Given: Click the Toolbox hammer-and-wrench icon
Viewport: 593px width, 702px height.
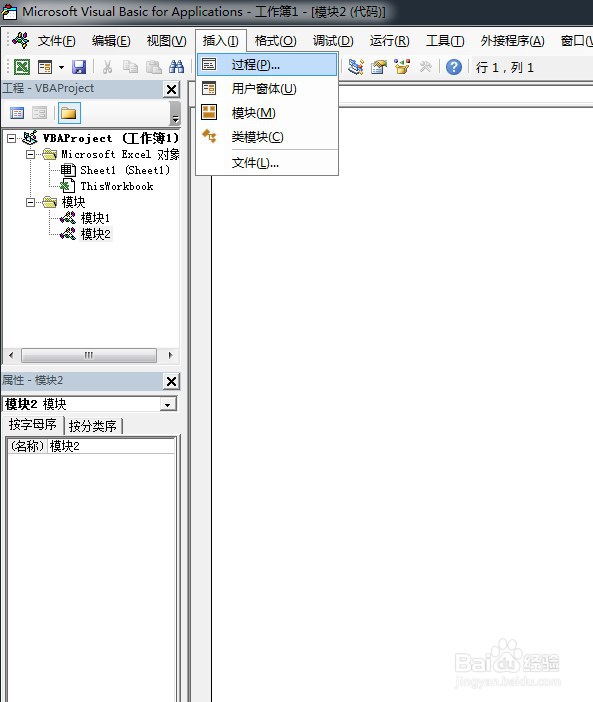Looking at the screenshot, I should point(426,67).
